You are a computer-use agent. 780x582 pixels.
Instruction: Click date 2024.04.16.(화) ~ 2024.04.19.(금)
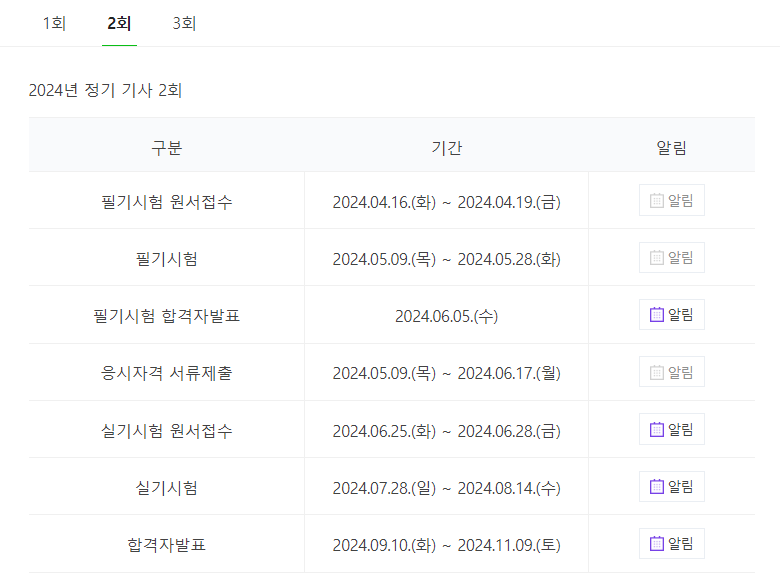446,202
